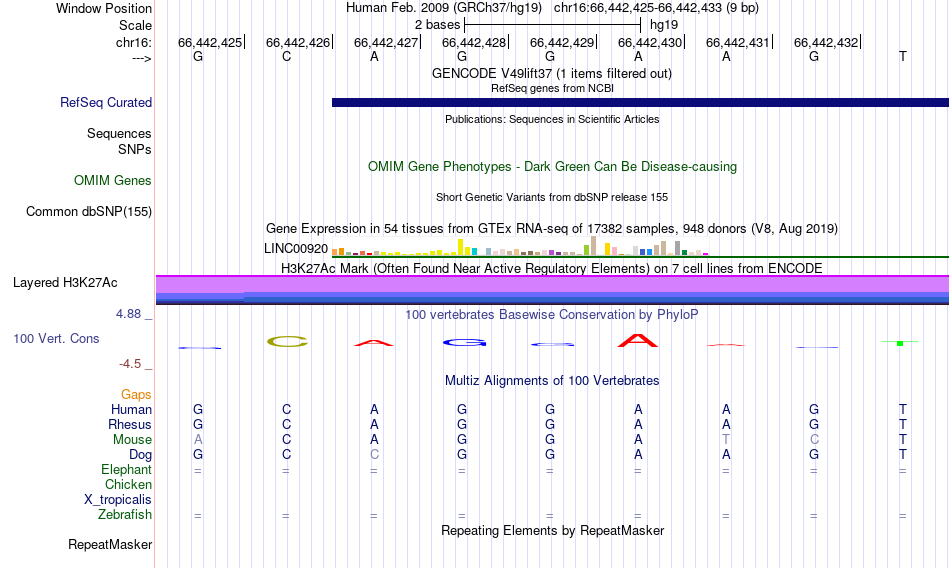Click the dark blue RefSeq gene bar
Image resolution: width=950 pixels, height=568 pixels.
tap(640, 102)
